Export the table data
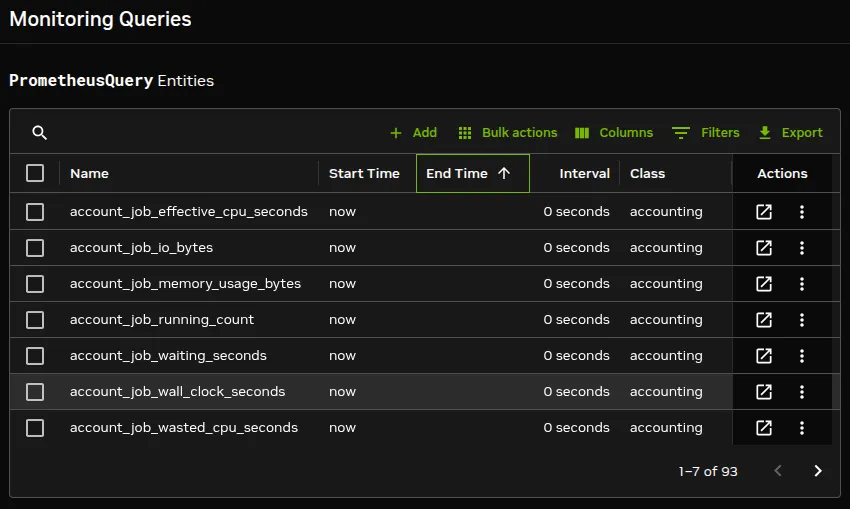The width and height of the screenshot is (850, 509). click(x=791, y=133)
